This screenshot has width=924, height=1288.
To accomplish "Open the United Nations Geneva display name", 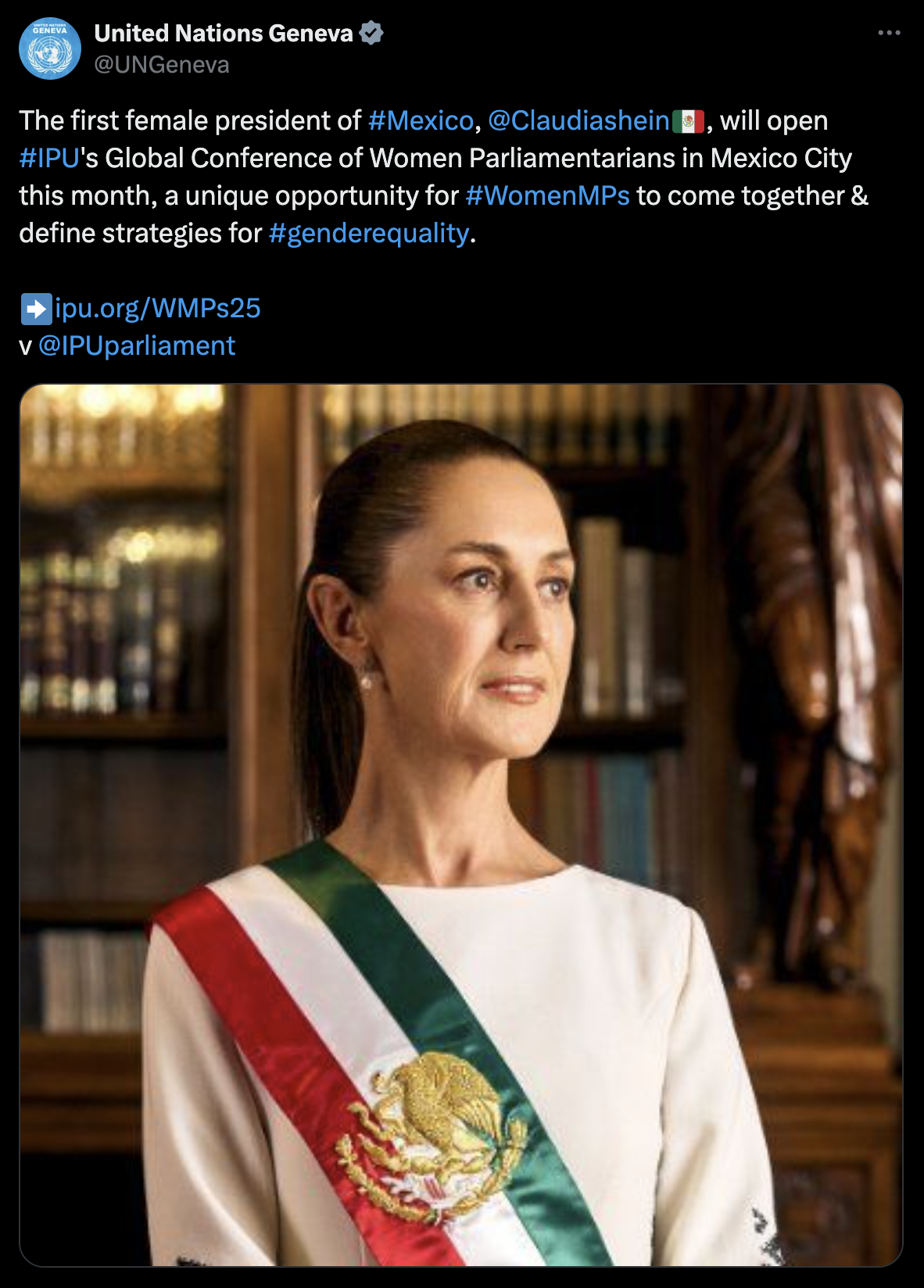I will 224,33.
